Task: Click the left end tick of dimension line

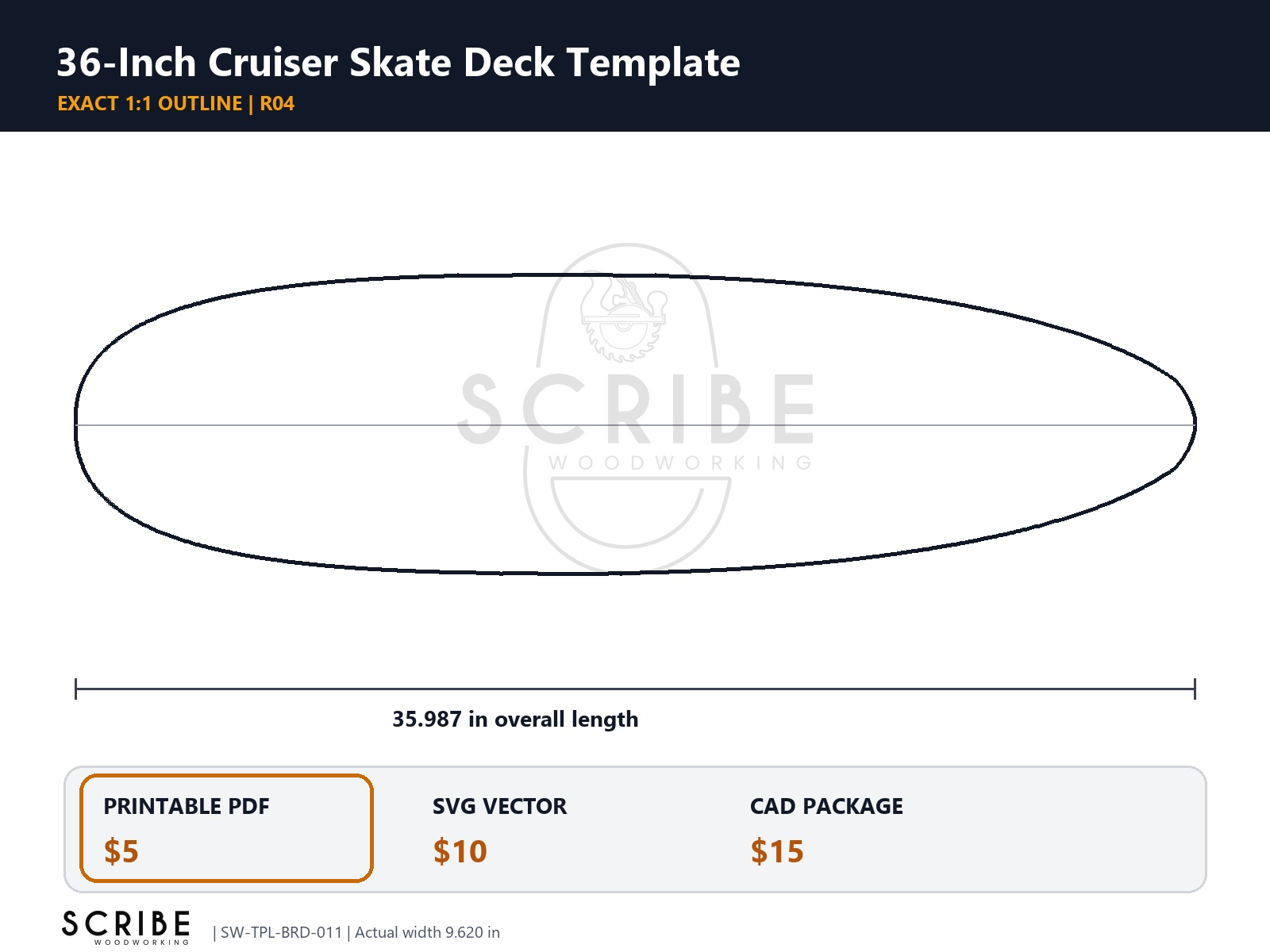Action: [75, 689]
